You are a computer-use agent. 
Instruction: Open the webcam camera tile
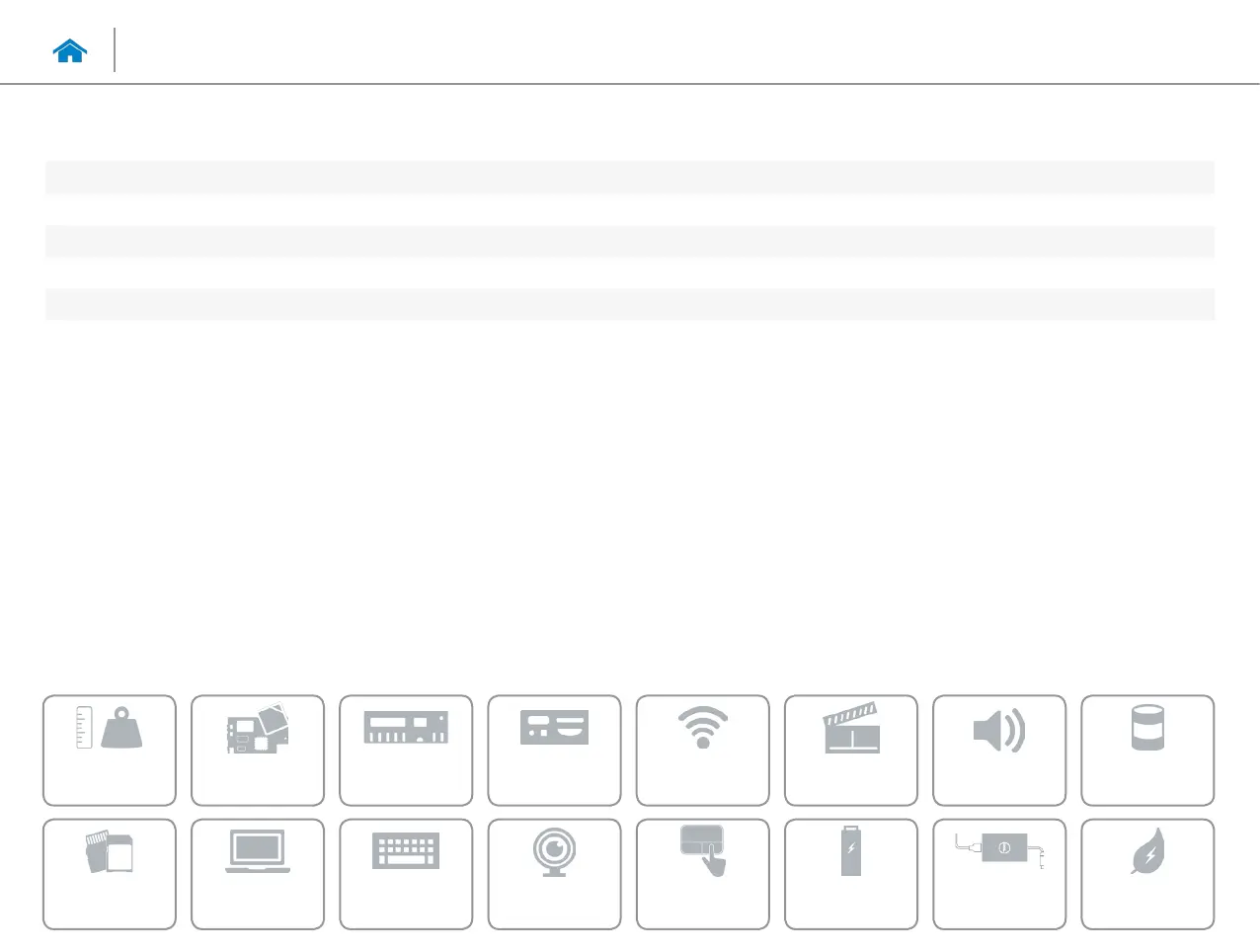click(554, 874)
